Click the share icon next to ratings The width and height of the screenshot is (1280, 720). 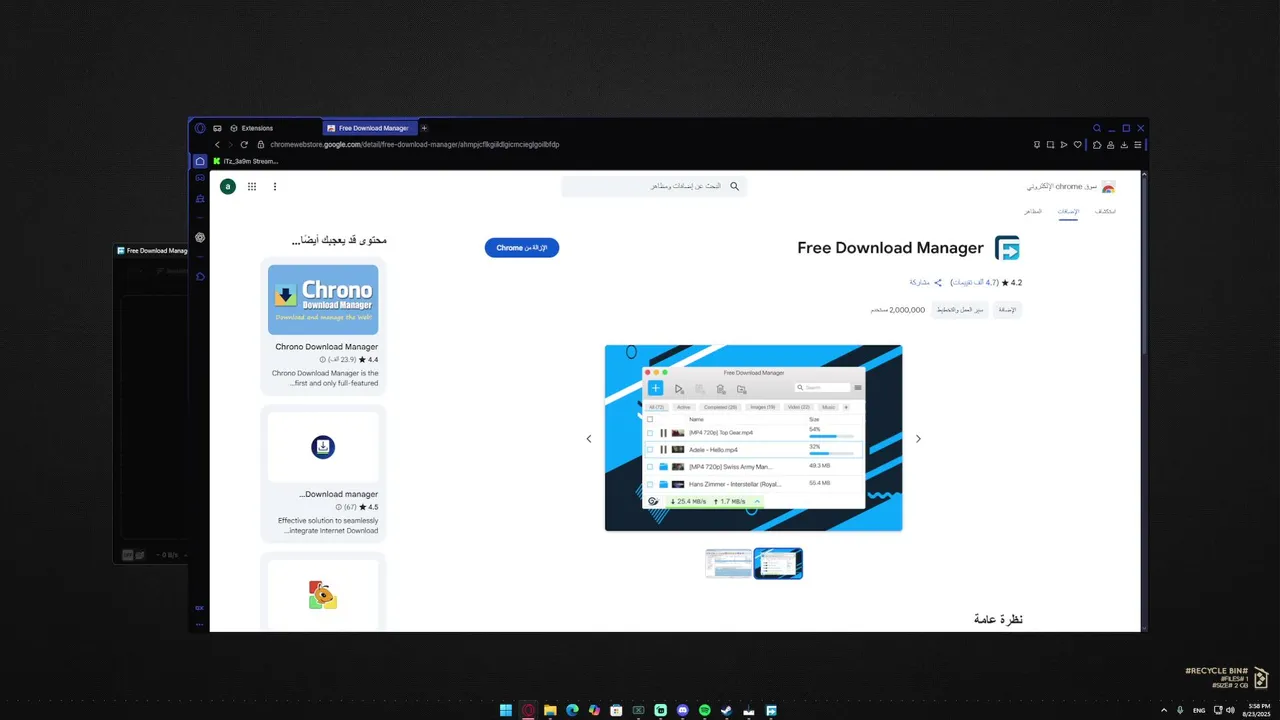938,283
